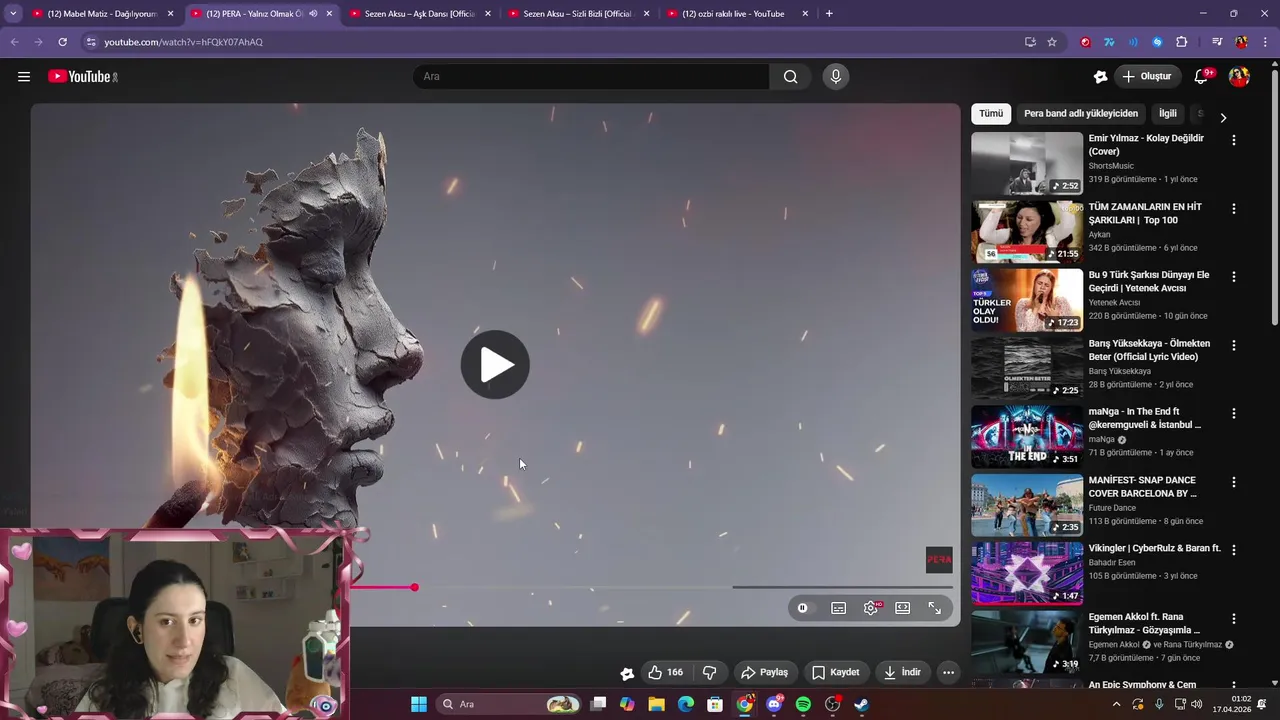This screenshot has width=1280, height=720.
Task: Open the tab search dropdown arrow
Action: coord(13,14)
